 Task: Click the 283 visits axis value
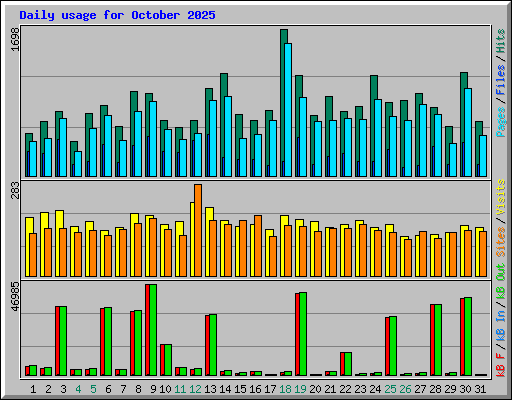coord(15,190)
